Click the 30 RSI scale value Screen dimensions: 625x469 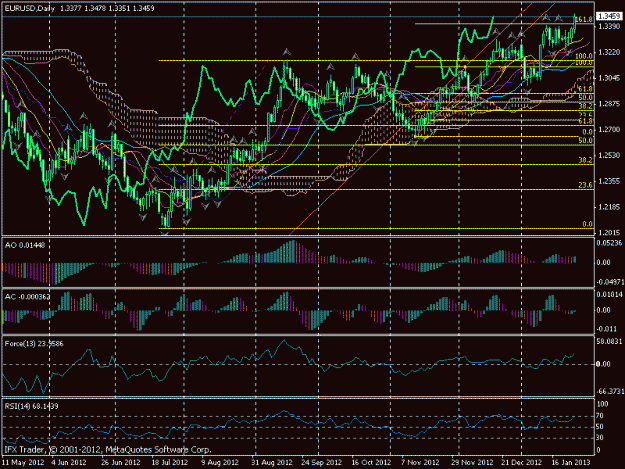pyautogui.click(x=600, y=438)
